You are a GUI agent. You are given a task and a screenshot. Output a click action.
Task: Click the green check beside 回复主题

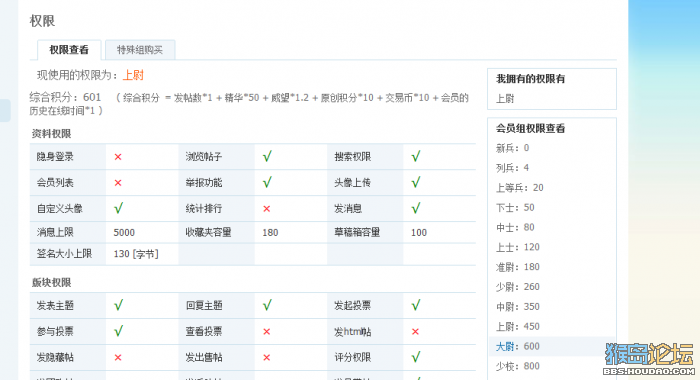pos(267,305)
